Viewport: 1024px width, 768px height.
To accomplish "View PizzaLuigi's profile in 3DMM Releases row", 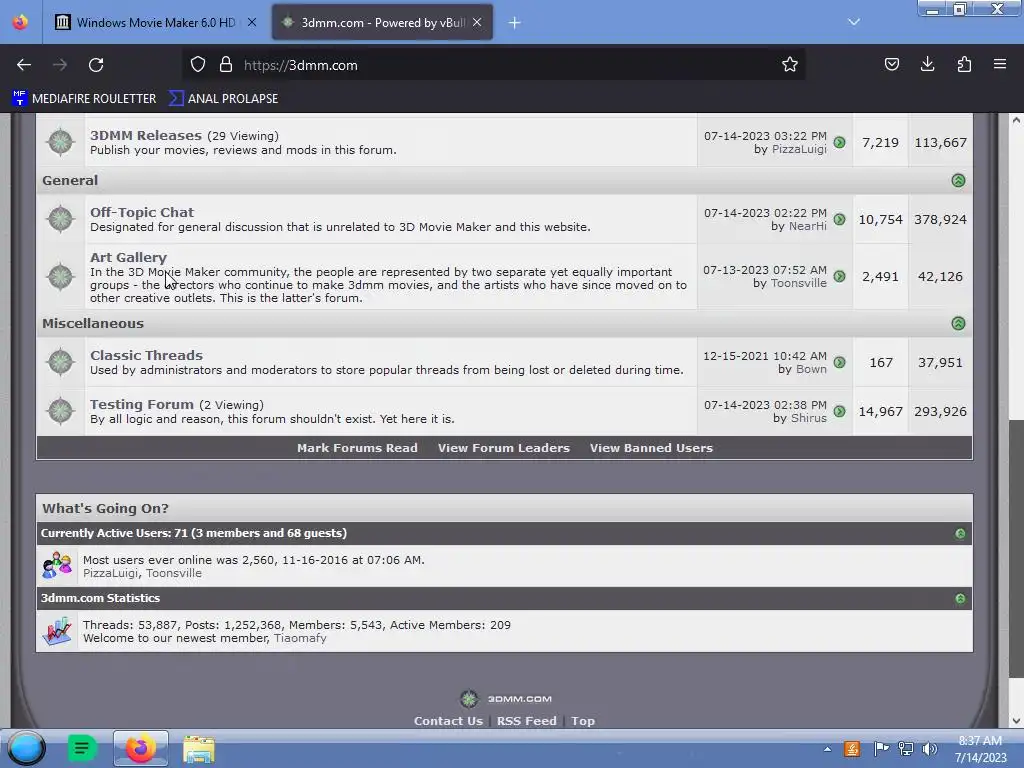I will [x=799, y=149].
